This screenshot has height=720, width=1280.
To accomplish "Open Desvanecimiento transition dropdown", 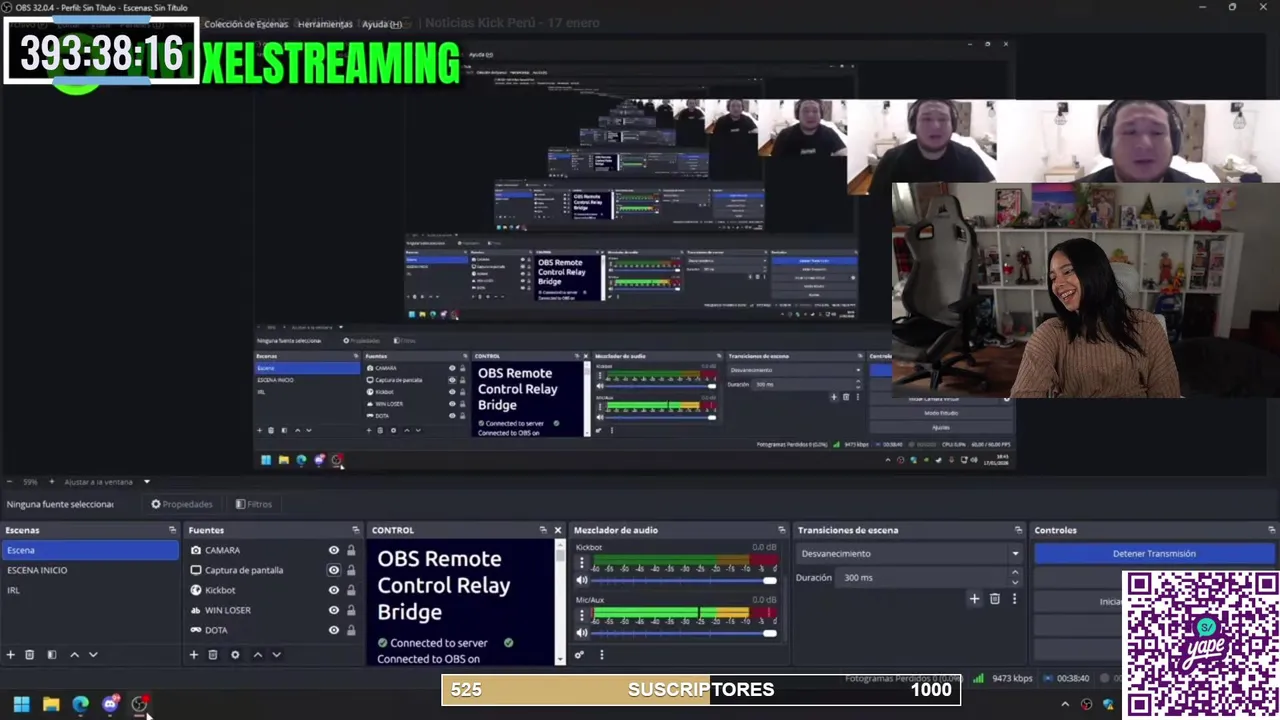I will tap(909, 553).
